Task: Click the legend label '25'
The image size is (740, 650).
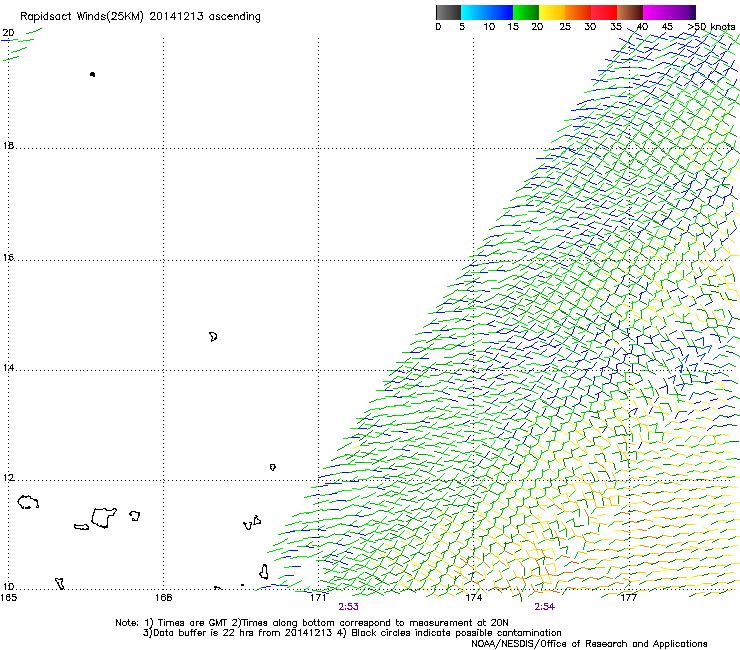Action: click(x=565, y=27)
